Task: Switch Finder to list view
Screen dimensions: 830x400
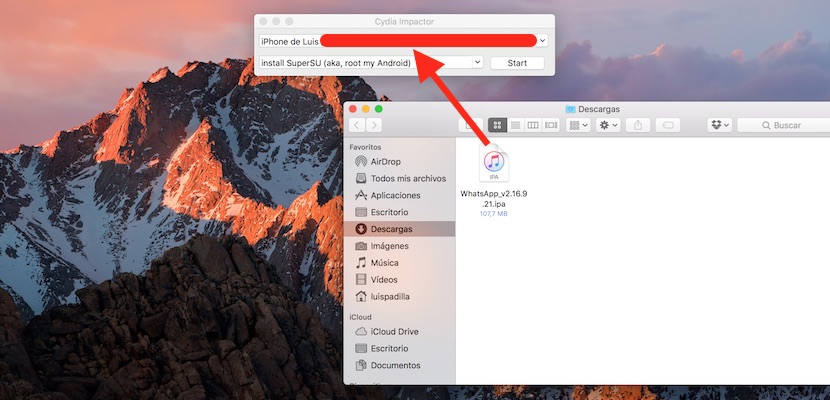Action: click(x=515, y=125)
